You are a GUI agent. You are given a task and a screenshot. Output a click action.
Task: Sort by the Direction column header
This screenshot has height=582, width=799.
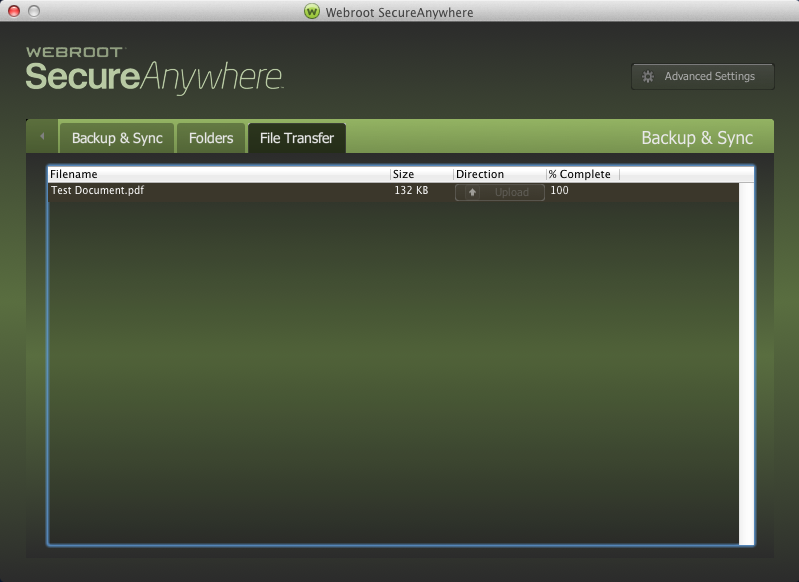coord(499,174)
